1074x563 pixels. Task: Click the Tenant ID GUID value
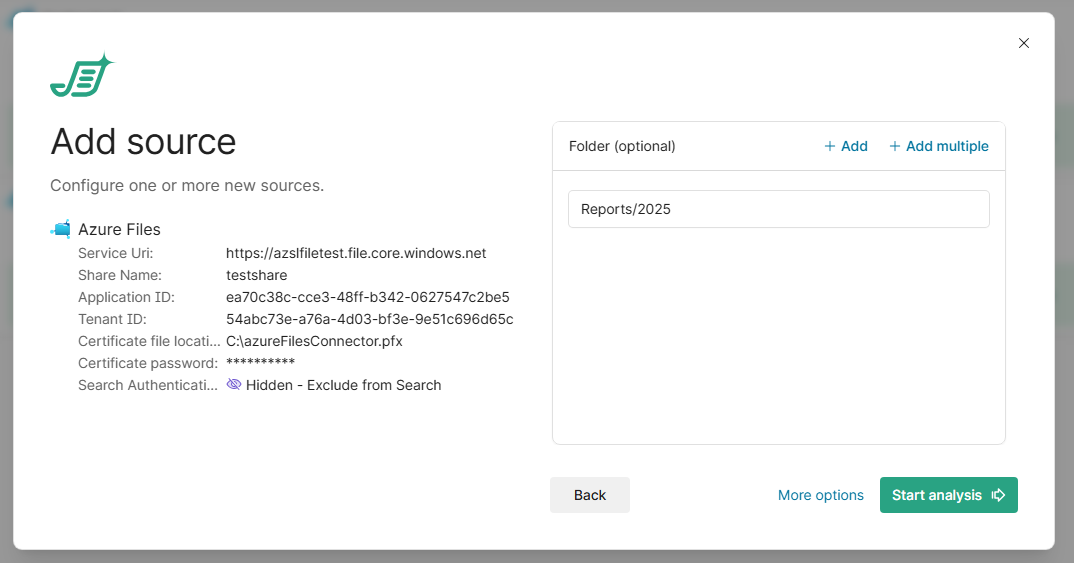369,319
